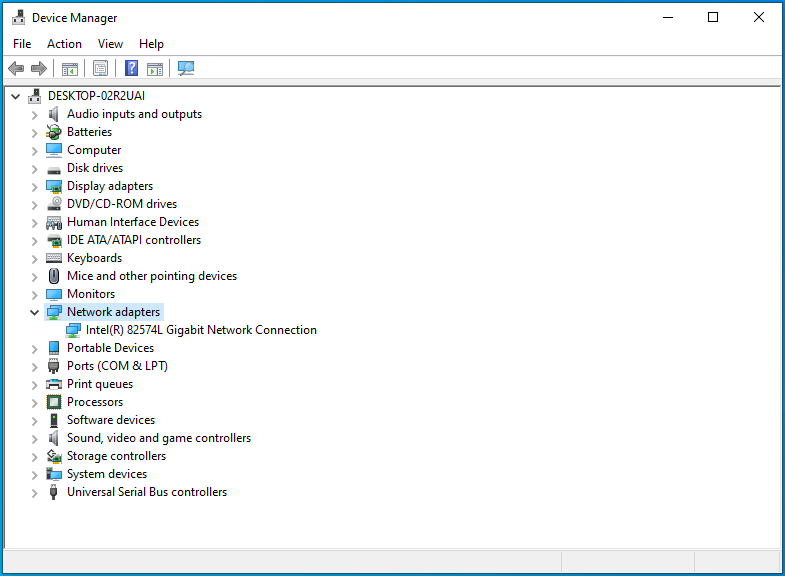785x576 pixels.
Task: Click Show/Hide Action Pane toolbar icon
Action: pyautogui.click(x=155, y=68)
